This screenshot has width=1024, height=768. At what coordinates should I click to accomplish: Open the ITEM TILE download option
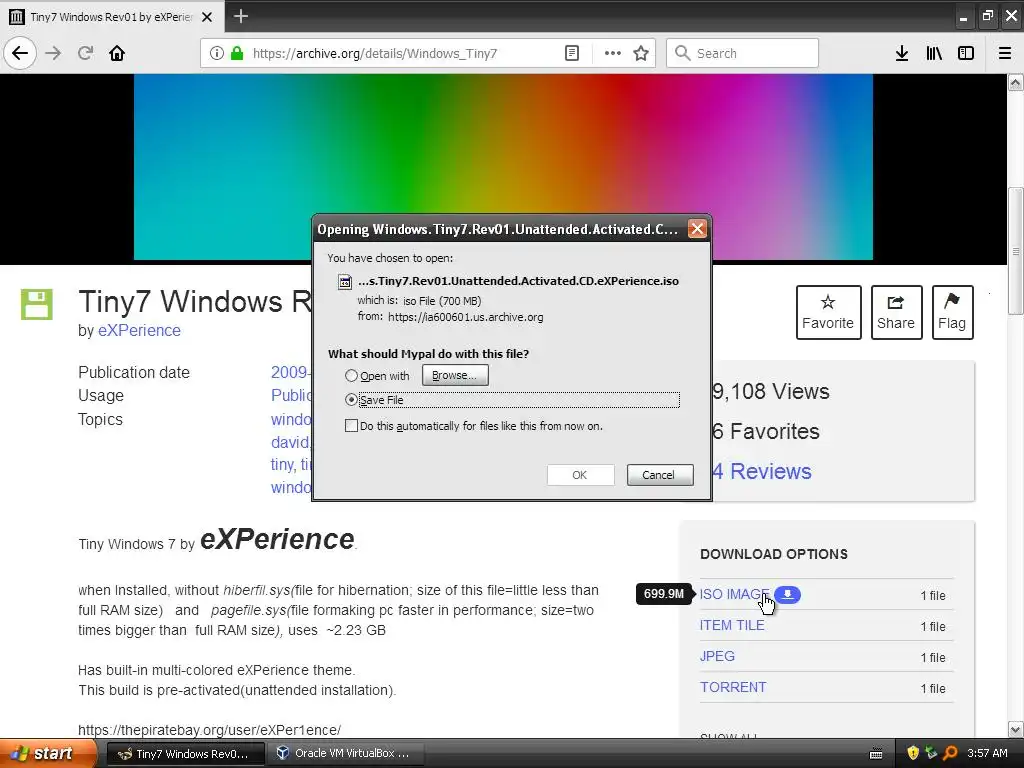pyautogui.click(x=731, y=625)
